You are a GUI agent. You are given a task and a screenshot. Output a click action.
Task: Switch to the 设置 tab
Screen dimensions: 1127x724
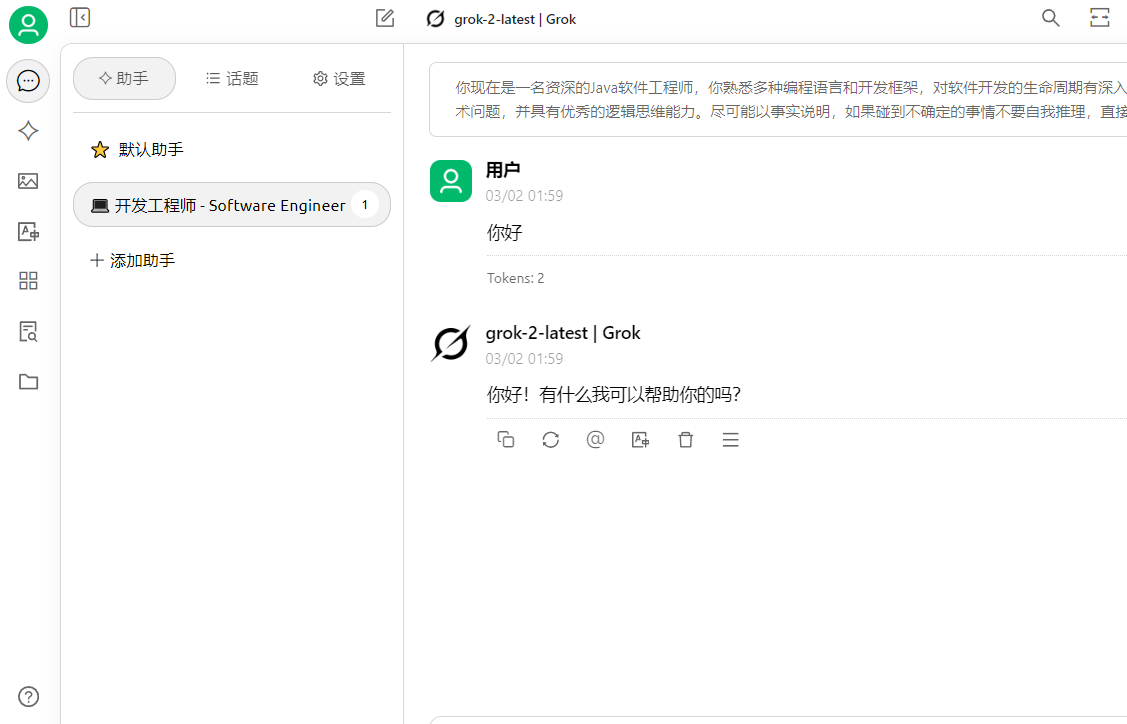tap(339, 79)
